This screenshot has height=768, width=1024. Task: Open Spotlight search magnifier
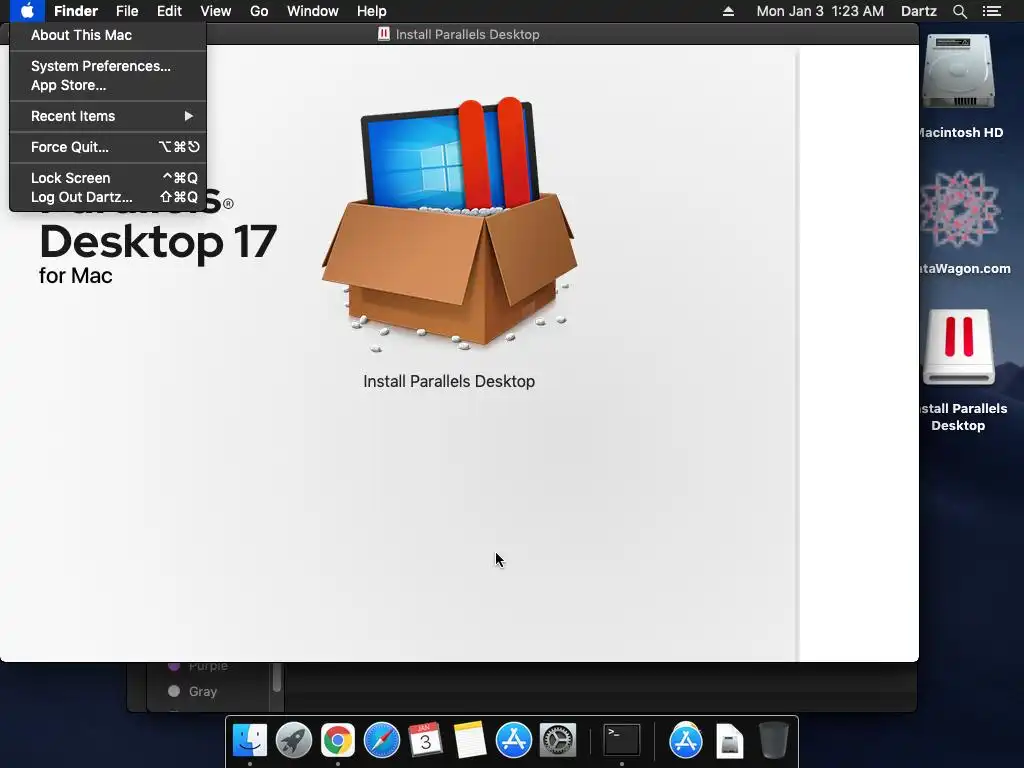(959, 11)
